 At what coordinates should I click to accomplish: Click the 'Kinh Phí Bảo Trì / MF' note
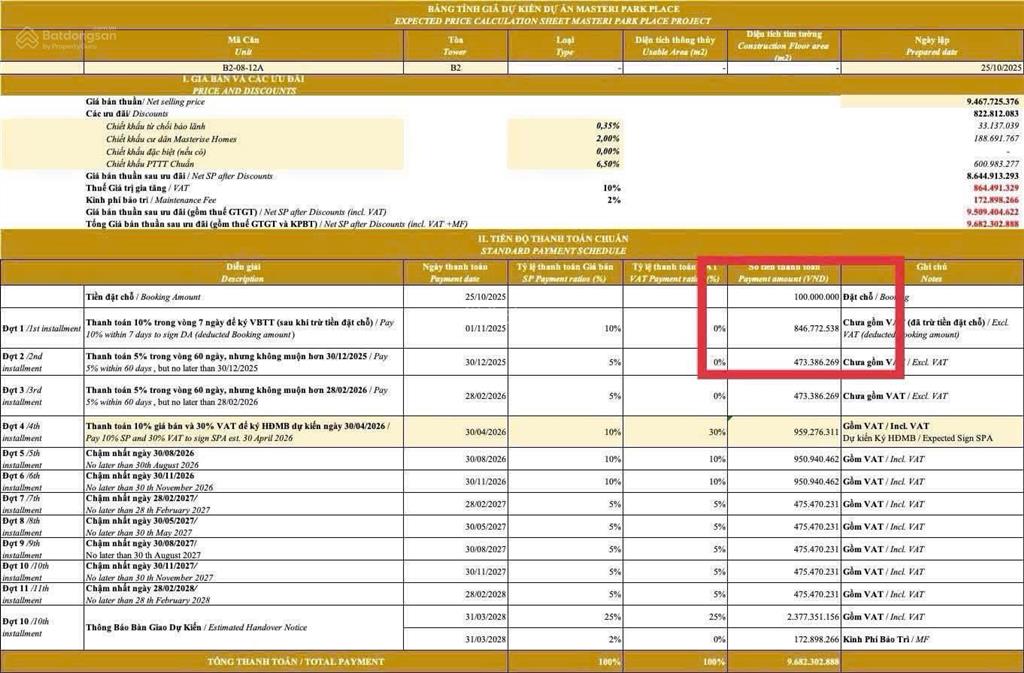(x=886, y=640)
